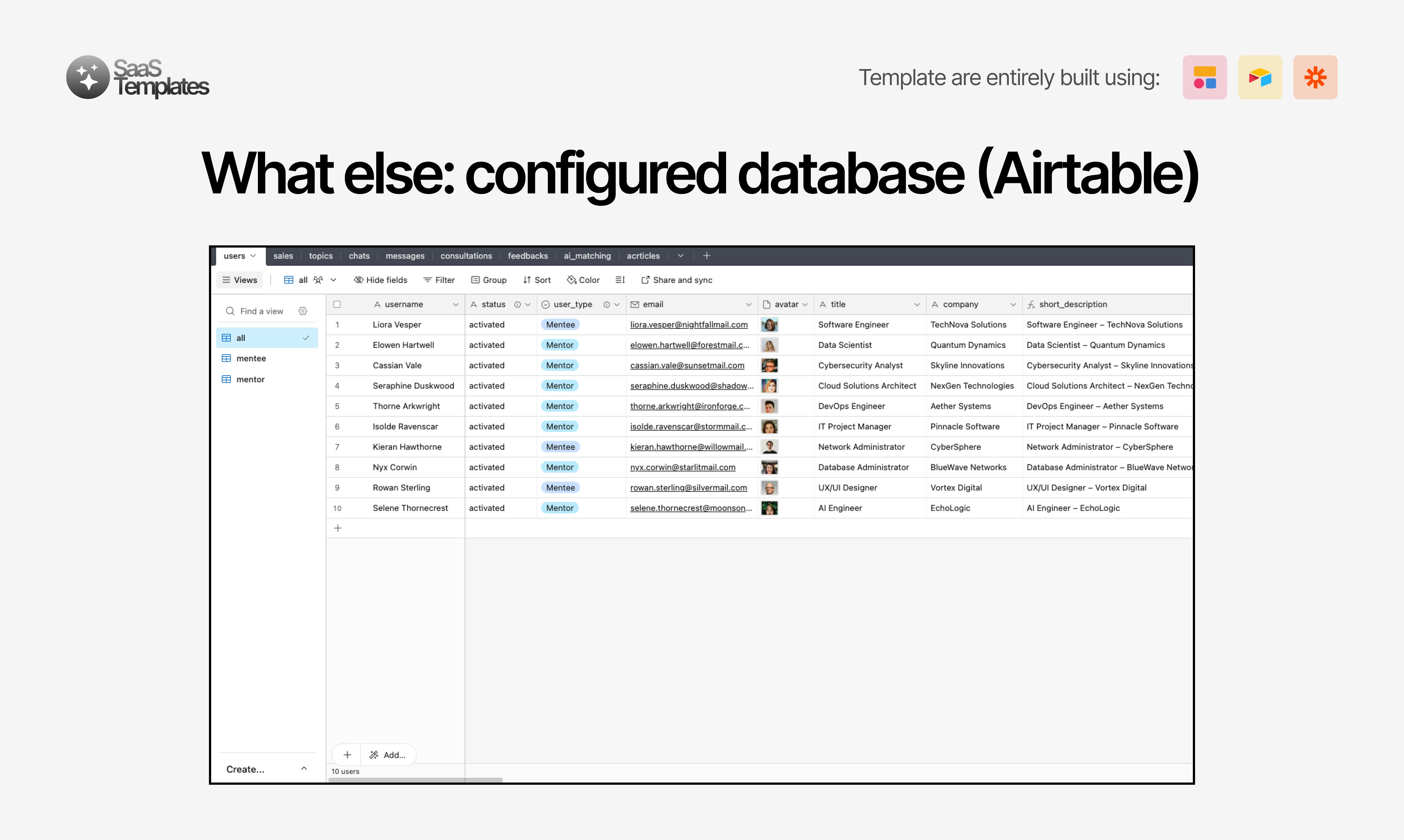Viewport: 1404px width, 840px height.
Task: Click the Mentor tag for Nyx Corwin
Action: pyautogui.click(x=560, y=467)
